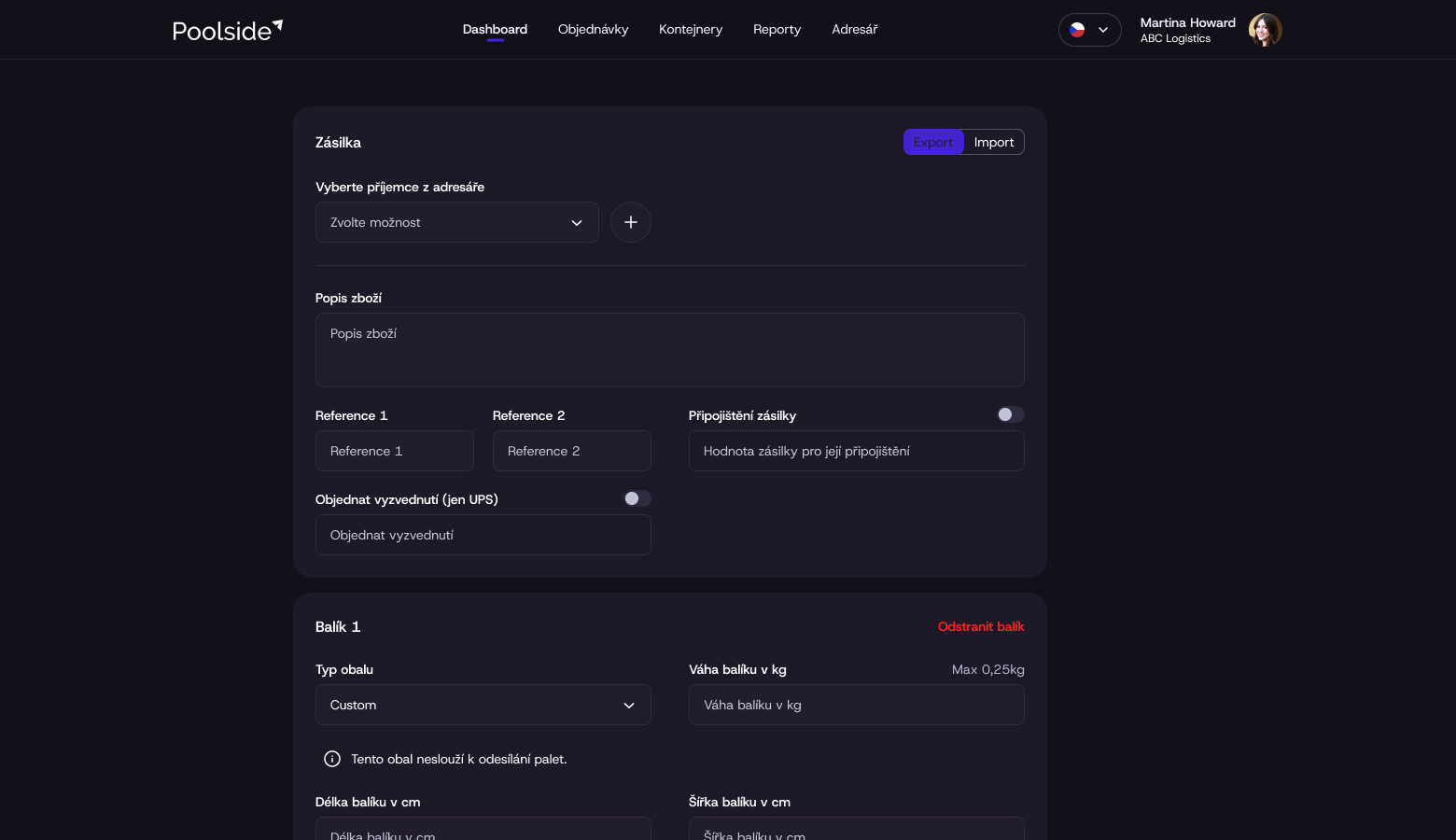Screen dimensions: 1456x840
Task: Toggle the Připojištění zásilky switch
Action: pos(1010,414)
